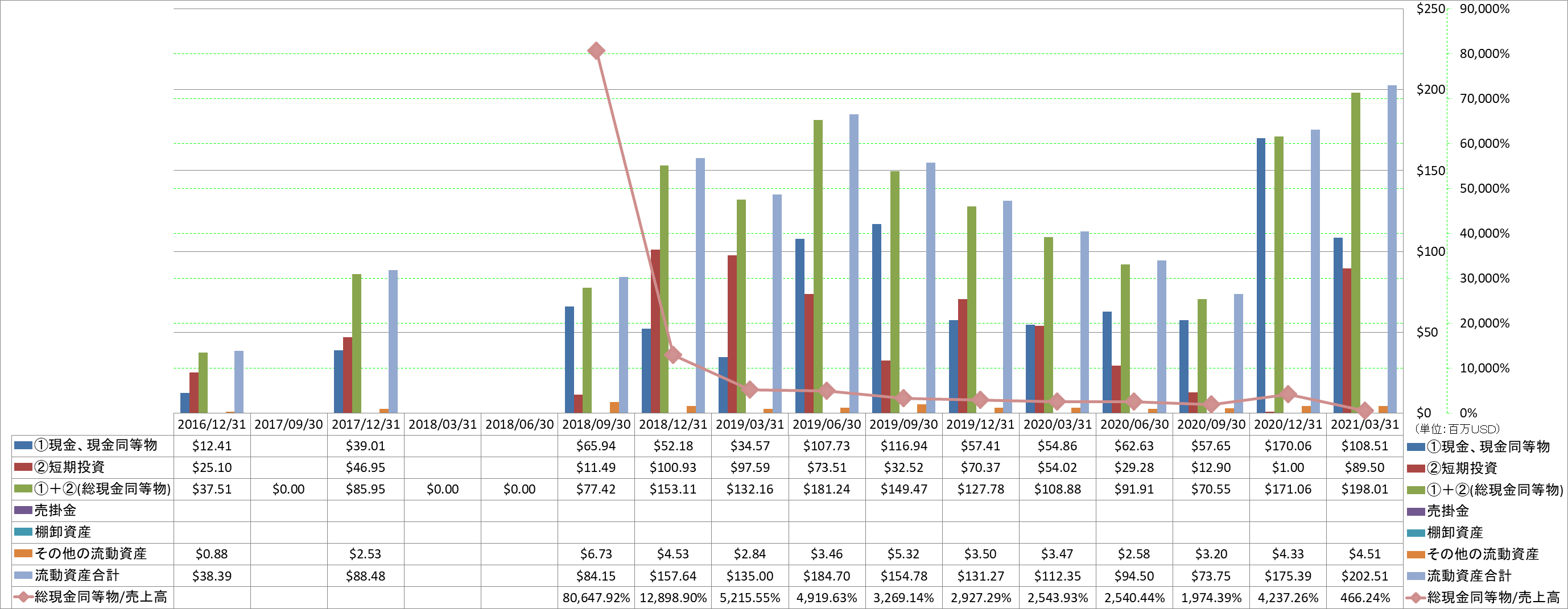Click the 2016/12/31 date column header
The width and height of the screenshot is (1568, 609).
[x=212, y=424]
